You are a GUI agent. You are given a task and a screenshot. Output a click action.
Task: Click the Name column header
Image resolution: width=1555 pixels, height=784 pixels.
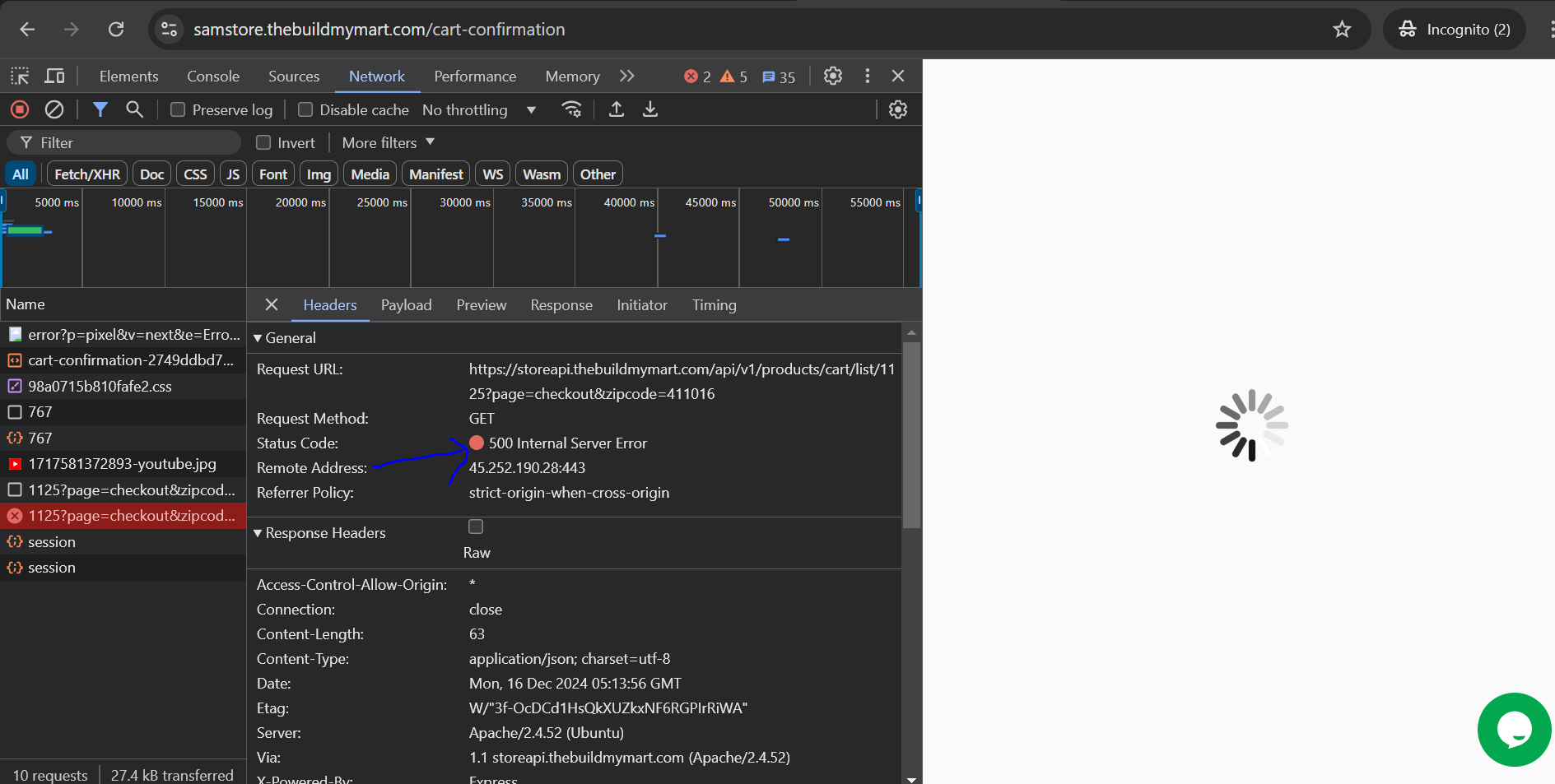[x=123, y=304]
